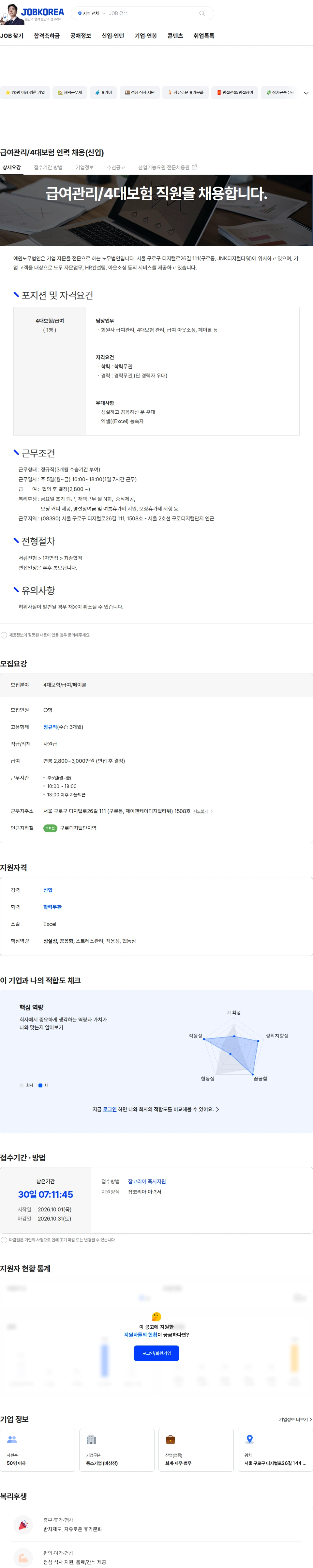Click the 신입 career text
The image size is (313, 1568).
coord(48,890)
